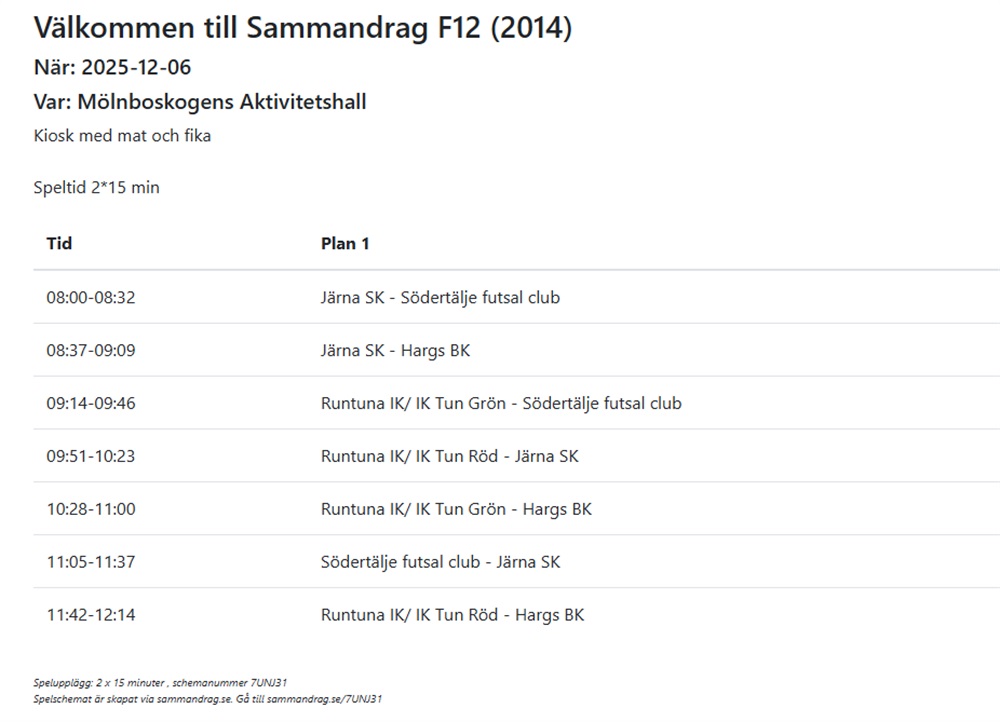1000x722 pixels.
Task: Click the Speltid 2*15 min text
Action: point(96,187)
